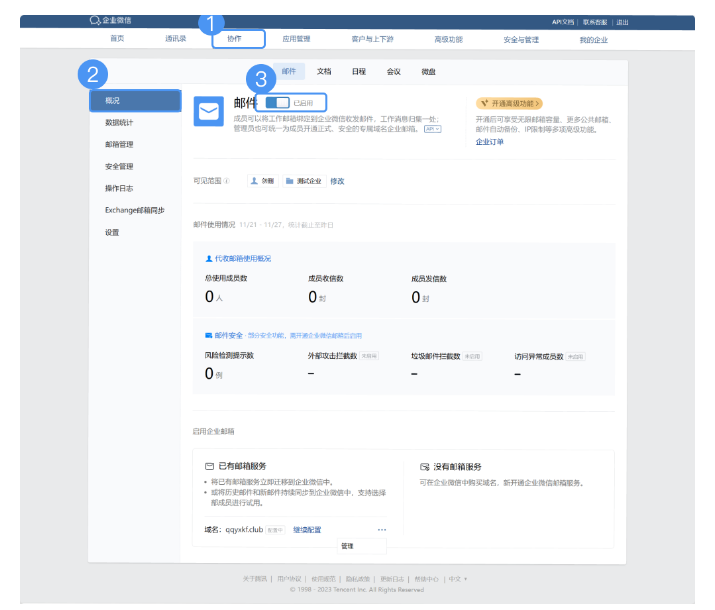
Task: Click the info icon beside 可见范围
Action: [227, 181]
